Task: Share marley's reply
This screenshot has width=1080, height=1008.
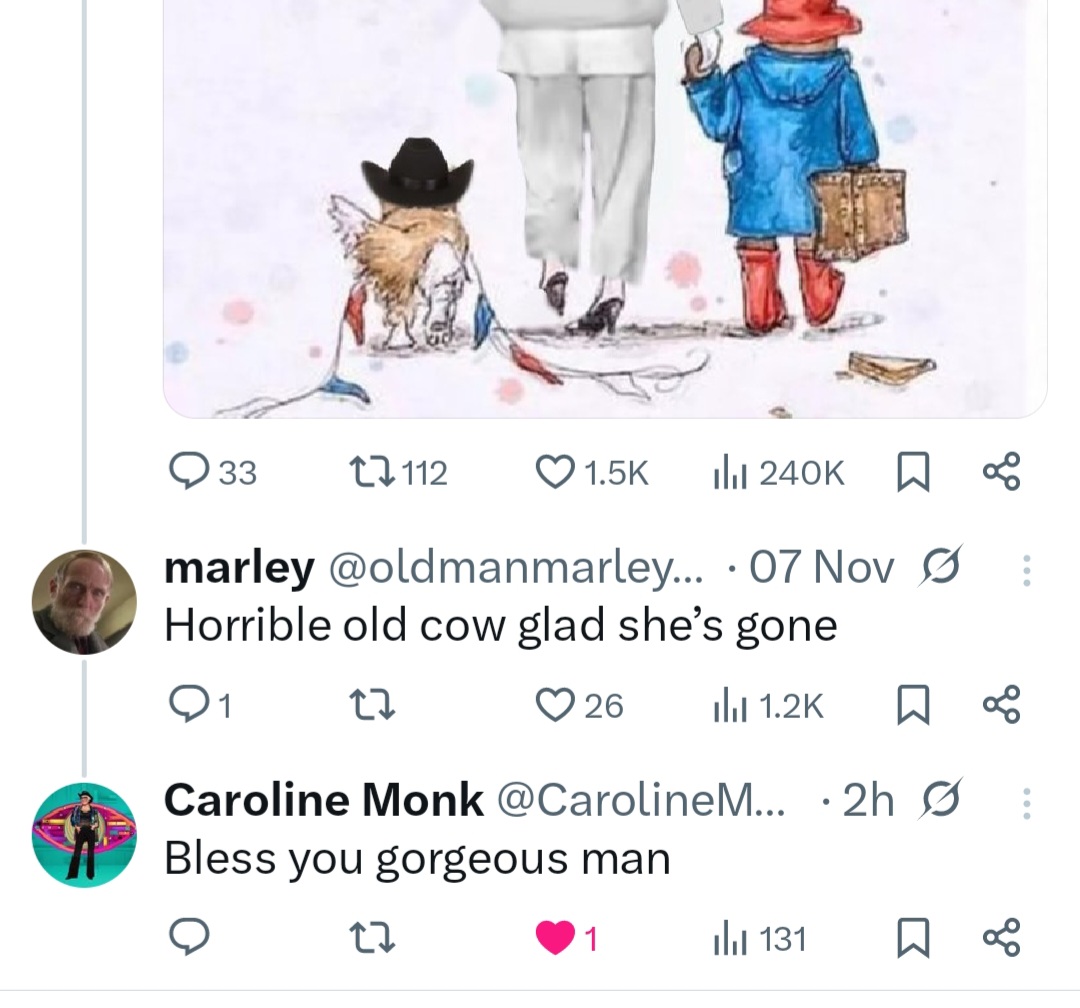Action: [x=1001, y=706]
